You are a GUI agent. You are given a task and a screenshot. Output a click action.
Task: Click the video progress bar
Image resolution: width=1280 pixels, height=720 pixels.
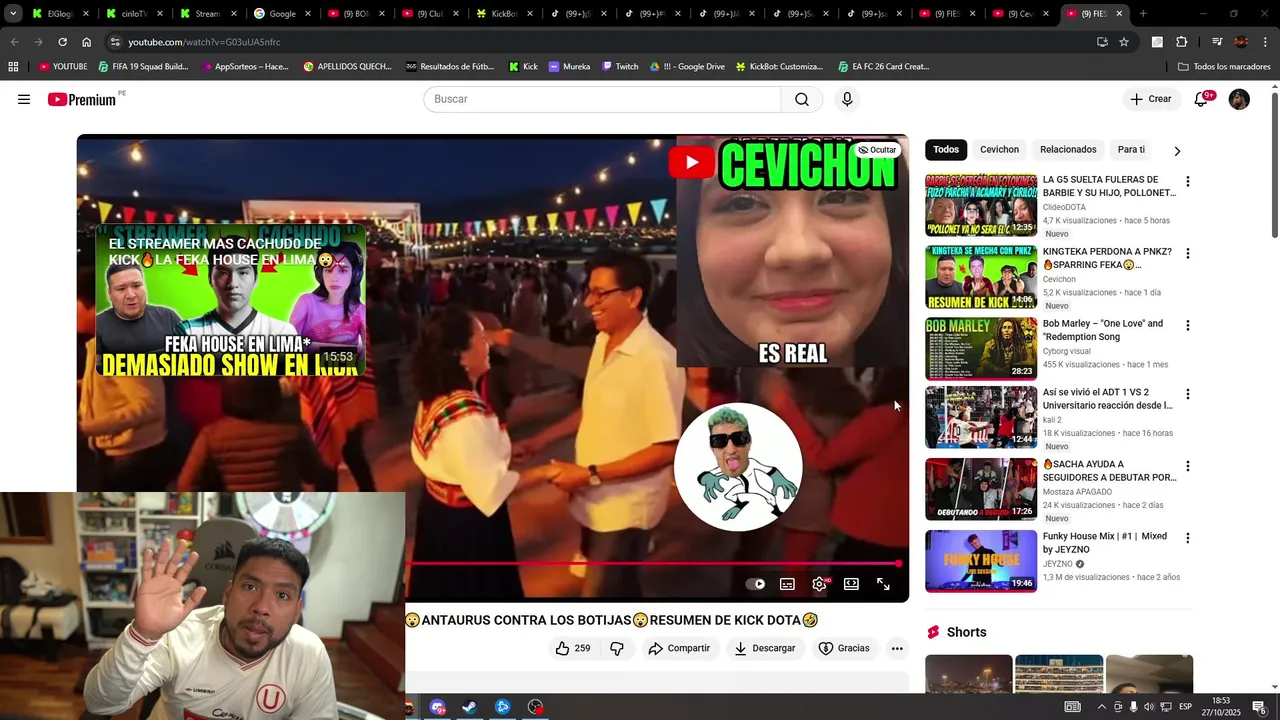(x=653, y=564)
